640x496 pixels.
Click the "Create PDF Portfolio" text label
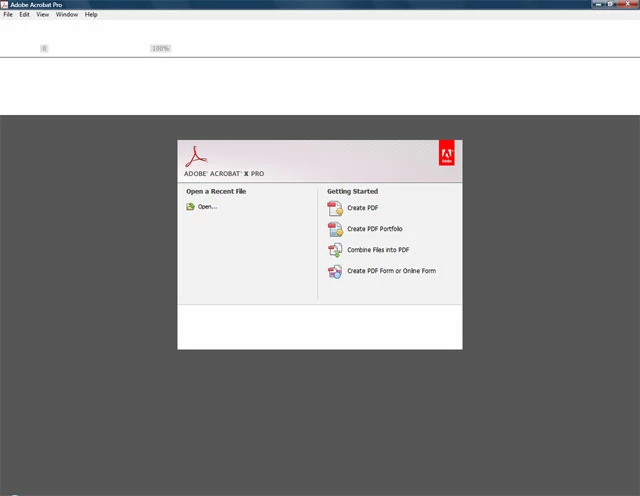coord(375,229)
